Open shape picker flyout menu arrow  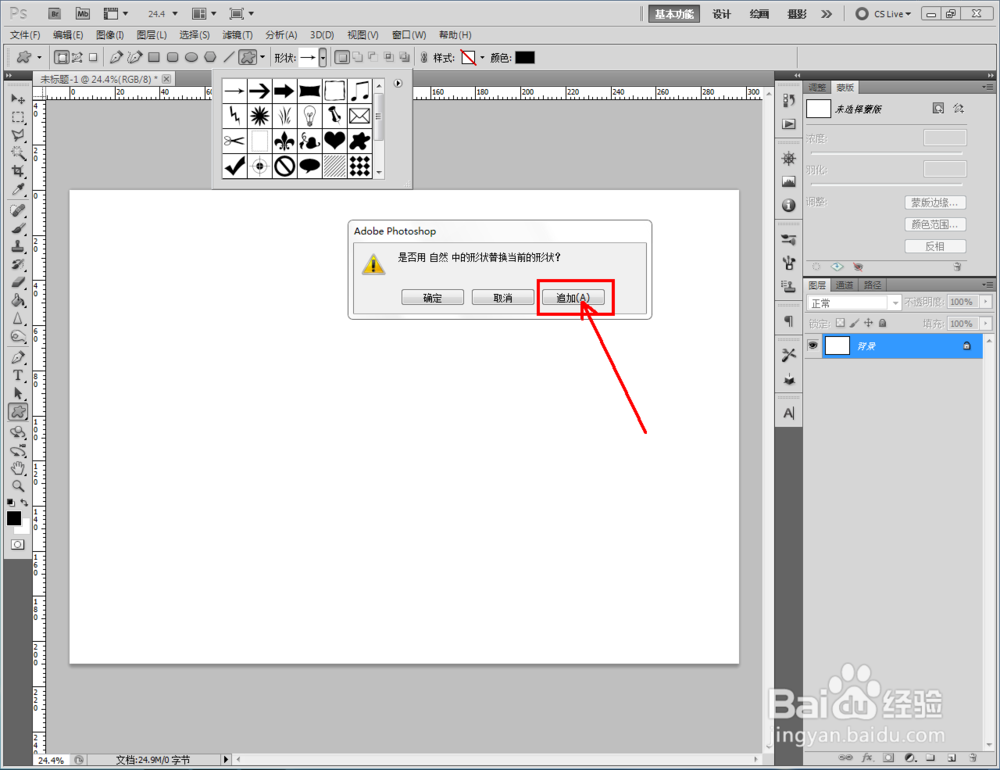pyautogui.click(x=398, y=84)
